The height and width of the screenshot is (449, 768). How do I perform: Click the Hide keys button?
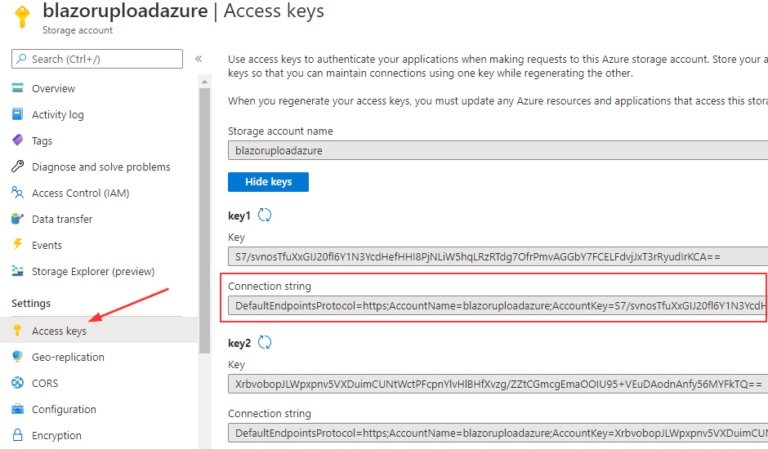[x=268, y=182]
